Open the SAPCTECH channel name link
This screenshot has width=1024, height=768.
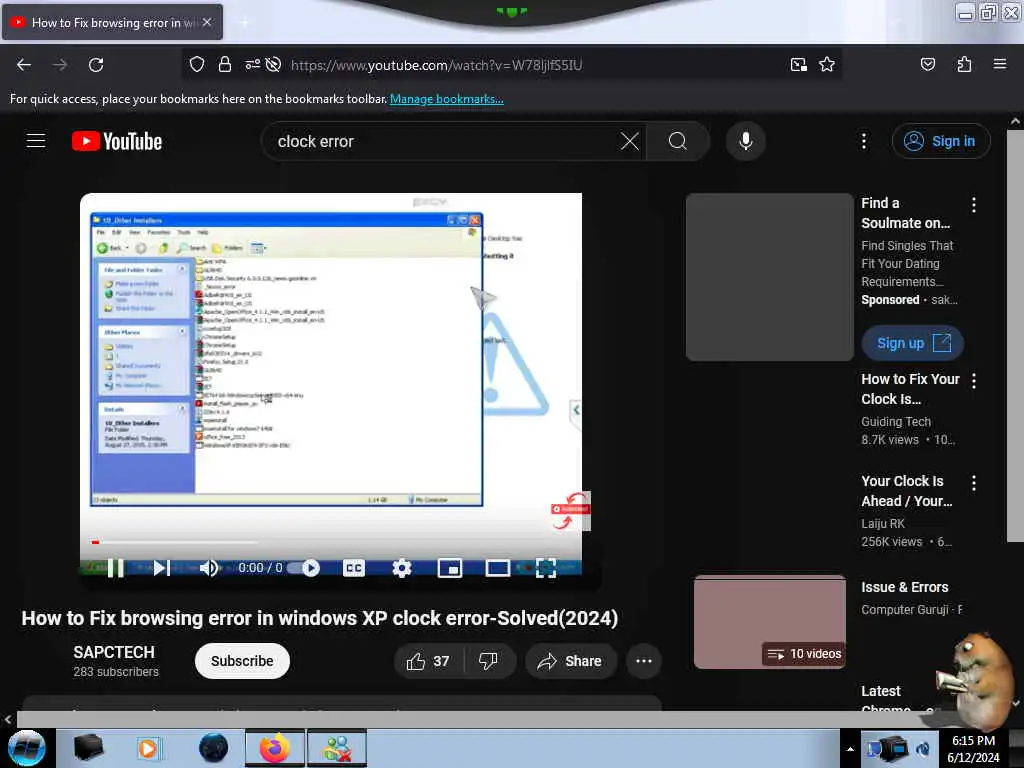[114, 652]
